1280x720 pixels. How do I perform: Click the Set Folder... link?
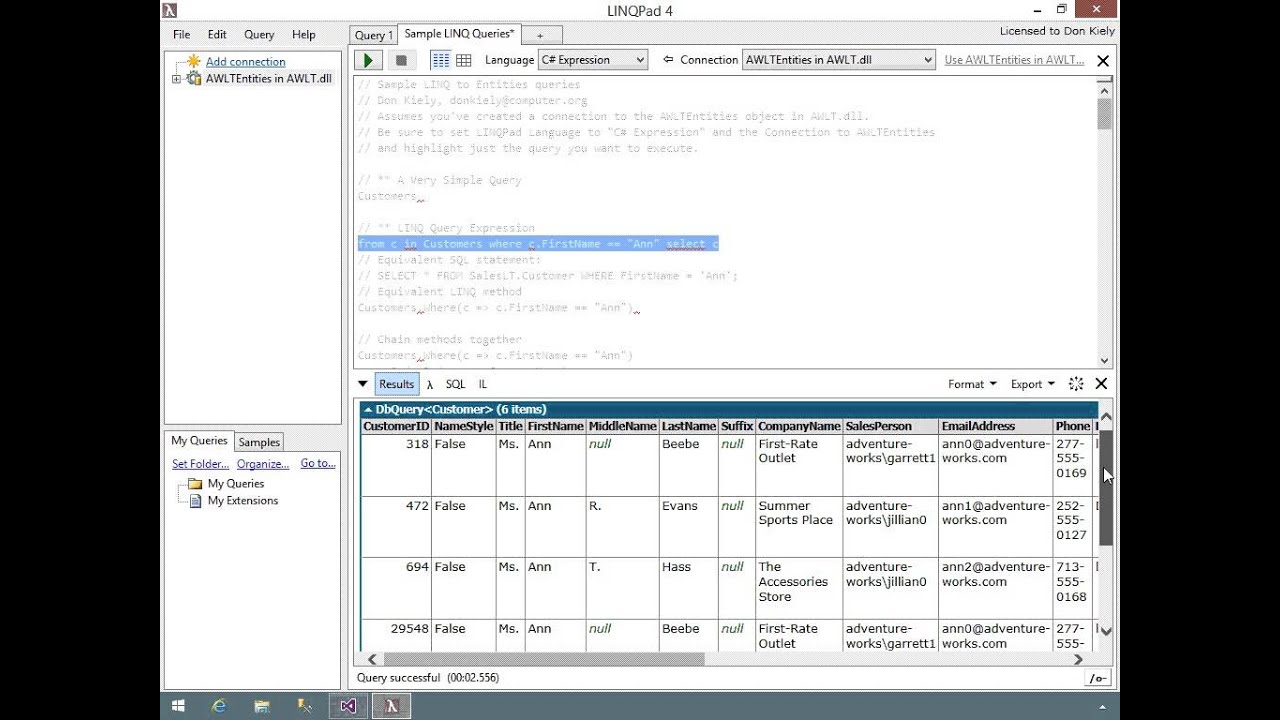click(200, 464)
